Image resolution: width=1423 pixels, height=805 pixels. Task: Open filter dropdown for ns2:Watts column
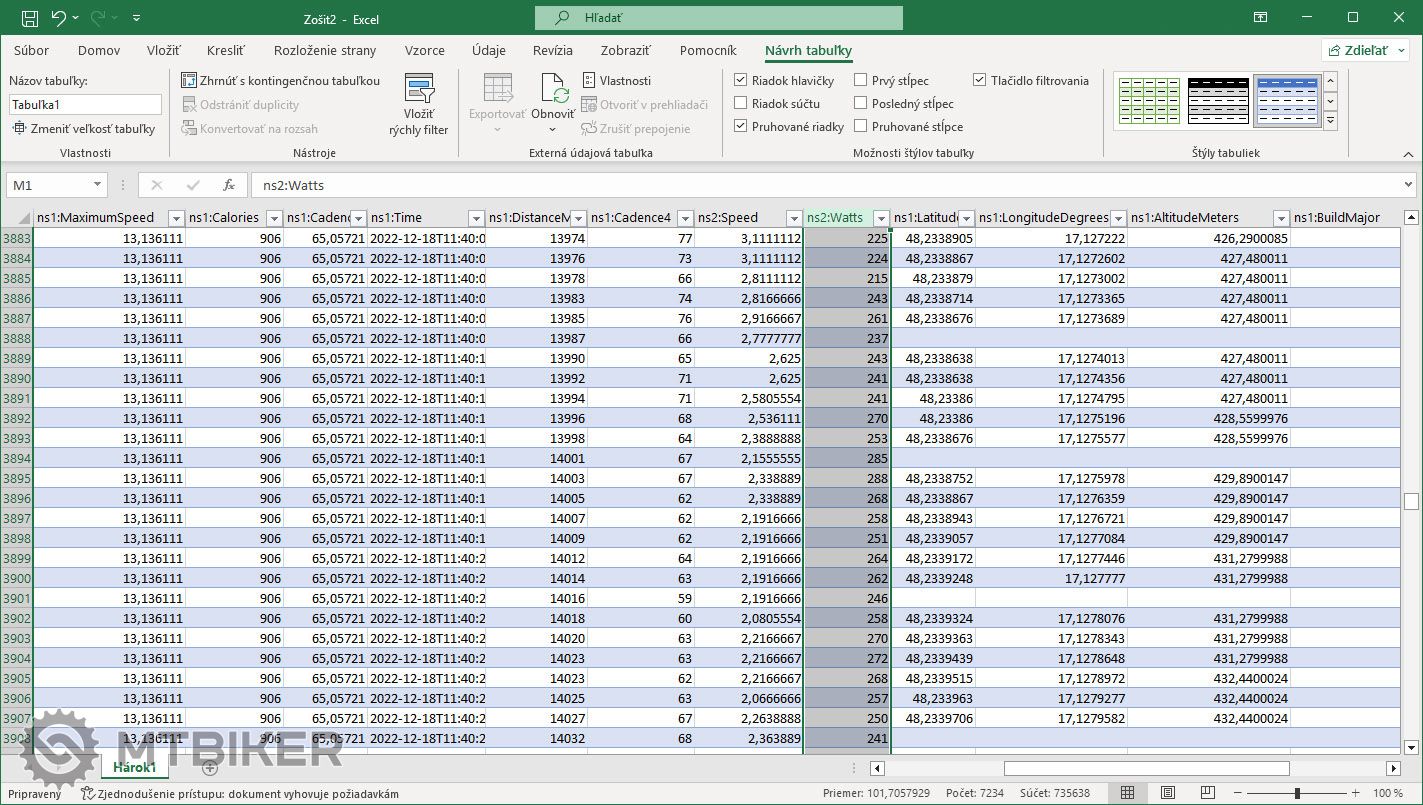(x=881, y=218)
